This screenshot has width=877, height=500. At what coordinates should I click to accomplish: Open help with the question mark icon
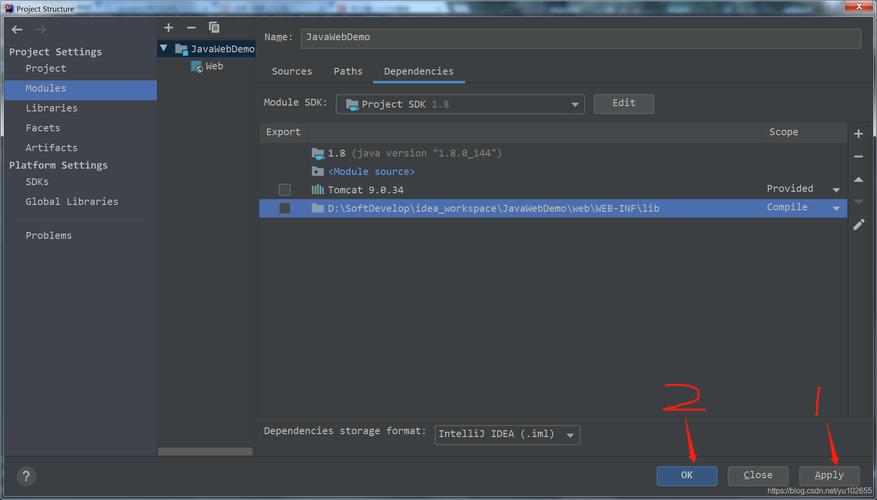26,476
